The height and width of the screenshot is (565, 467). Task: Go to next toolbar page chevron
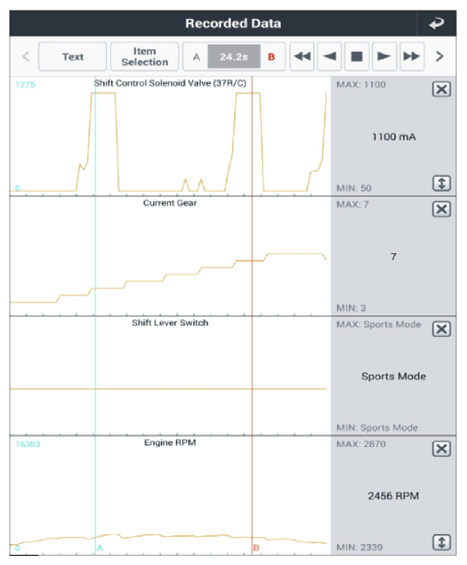click(439, 57)
